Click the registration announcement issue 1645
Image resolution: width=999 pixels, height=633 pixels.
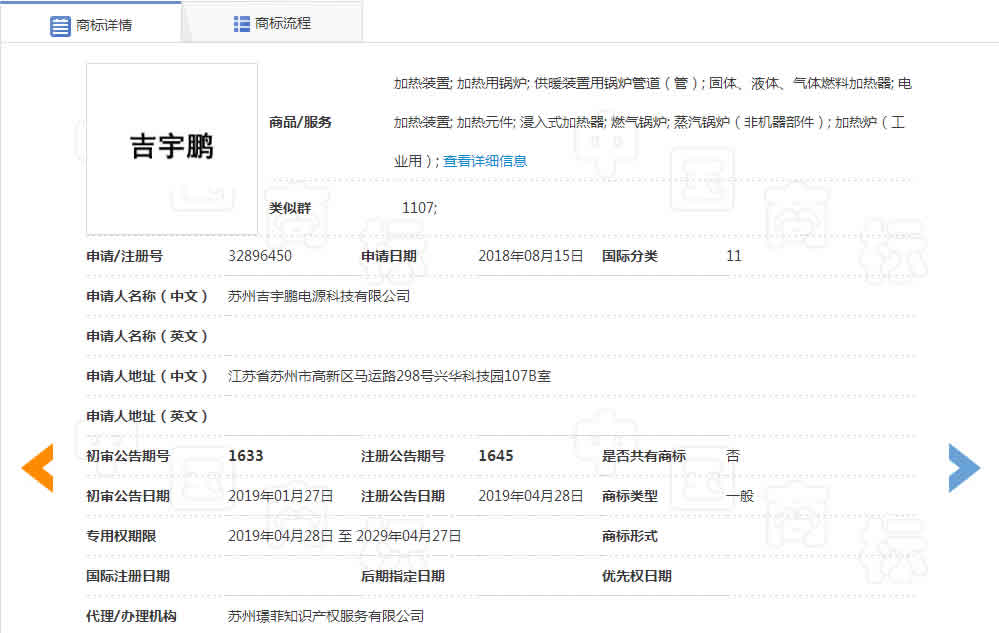coord(495,456)
